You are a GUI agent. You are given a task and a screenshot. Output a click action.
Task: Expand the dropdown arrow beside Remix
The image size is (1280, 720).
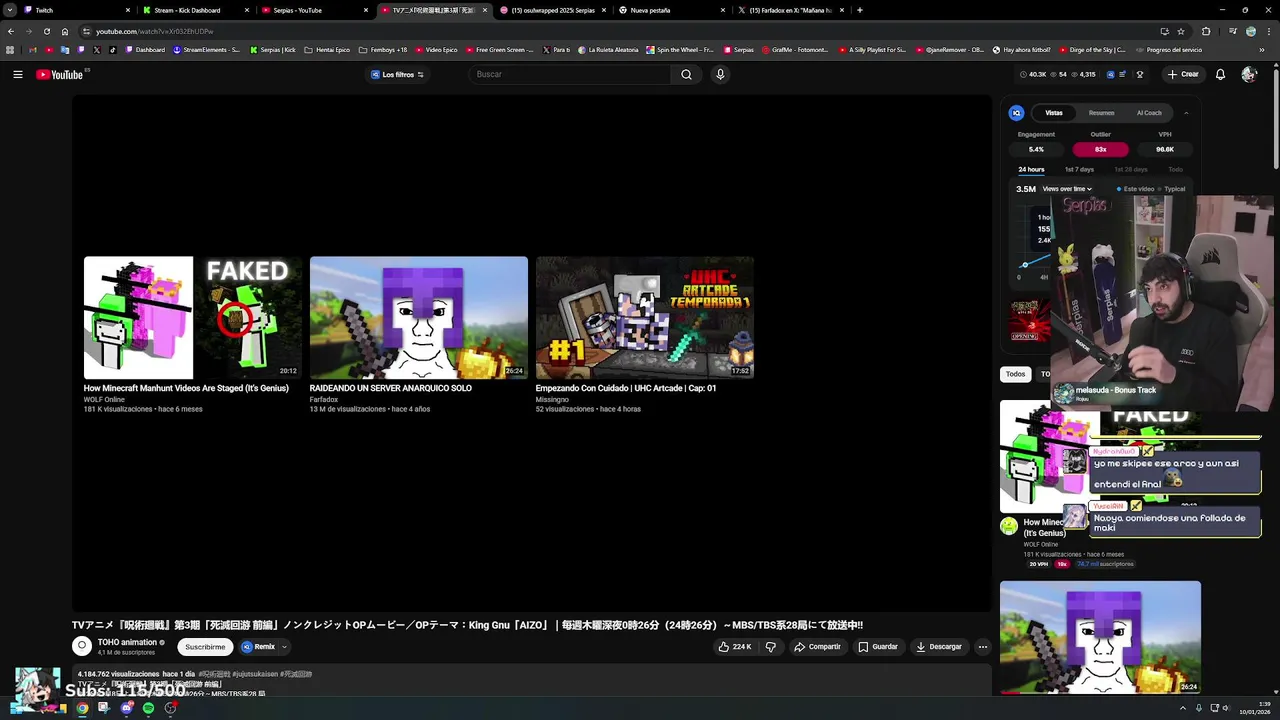pos(284,647)
